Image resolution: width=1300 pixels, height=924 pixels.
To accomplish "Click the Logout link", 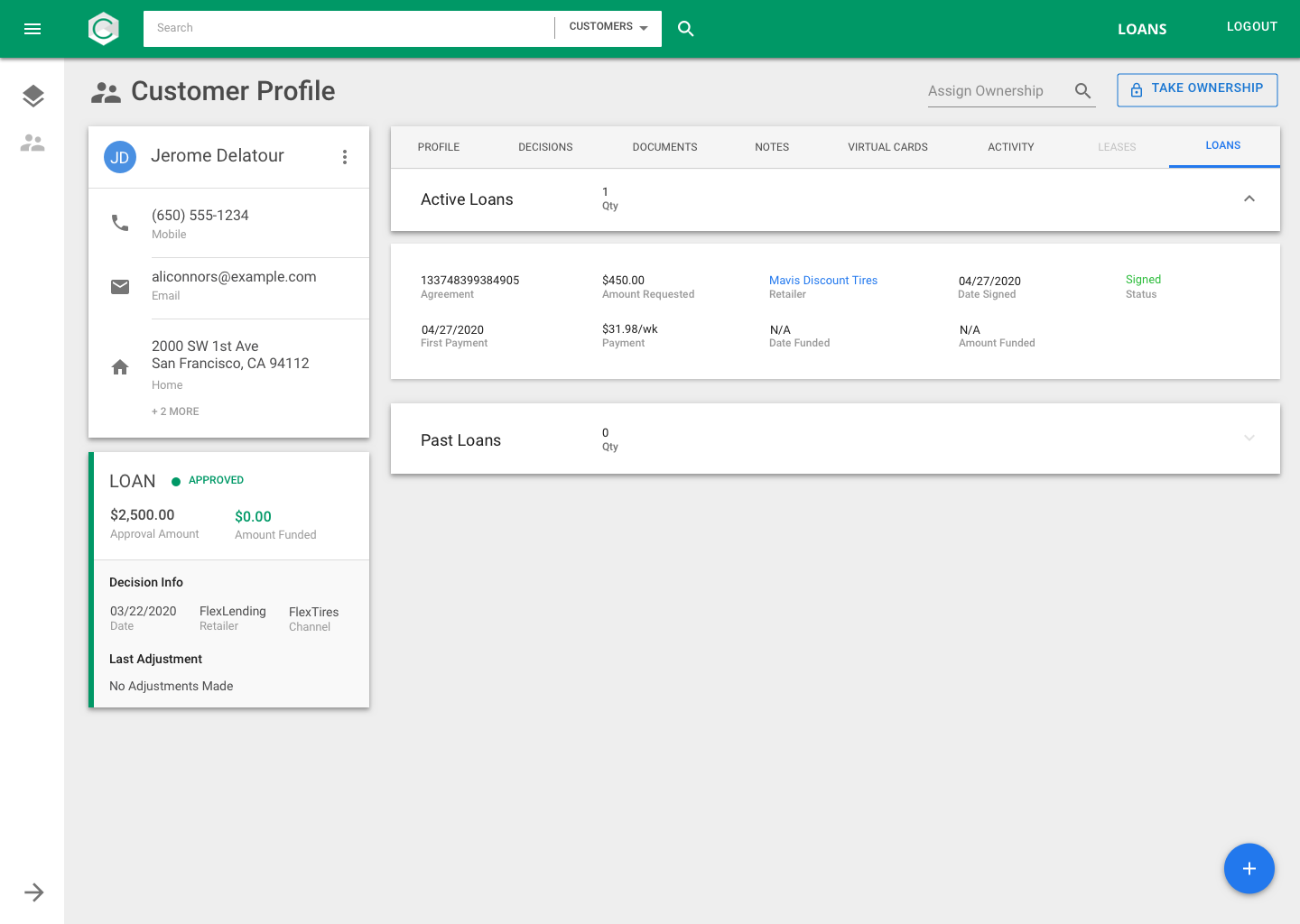I will pos(1251,27).
